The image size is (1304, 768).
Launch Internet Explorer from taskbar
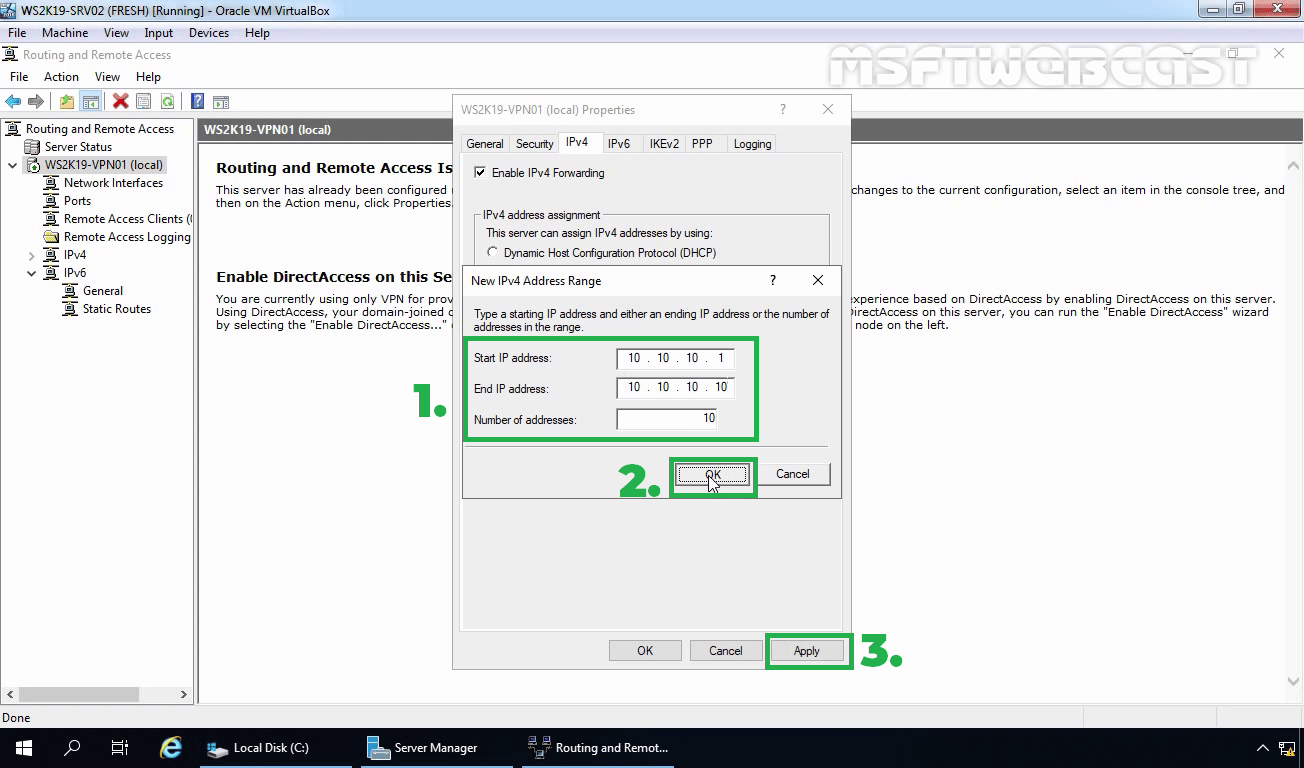tap(171, 748)
